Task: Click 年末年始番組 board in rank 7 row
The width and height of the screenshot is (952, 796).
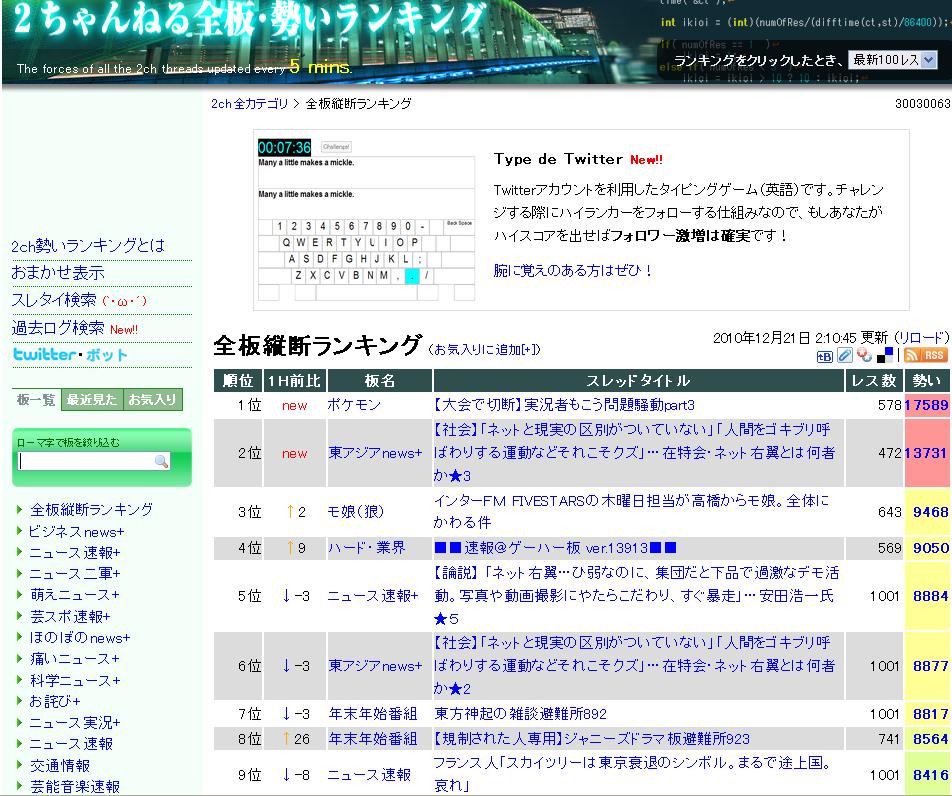Action: [373, 713]
